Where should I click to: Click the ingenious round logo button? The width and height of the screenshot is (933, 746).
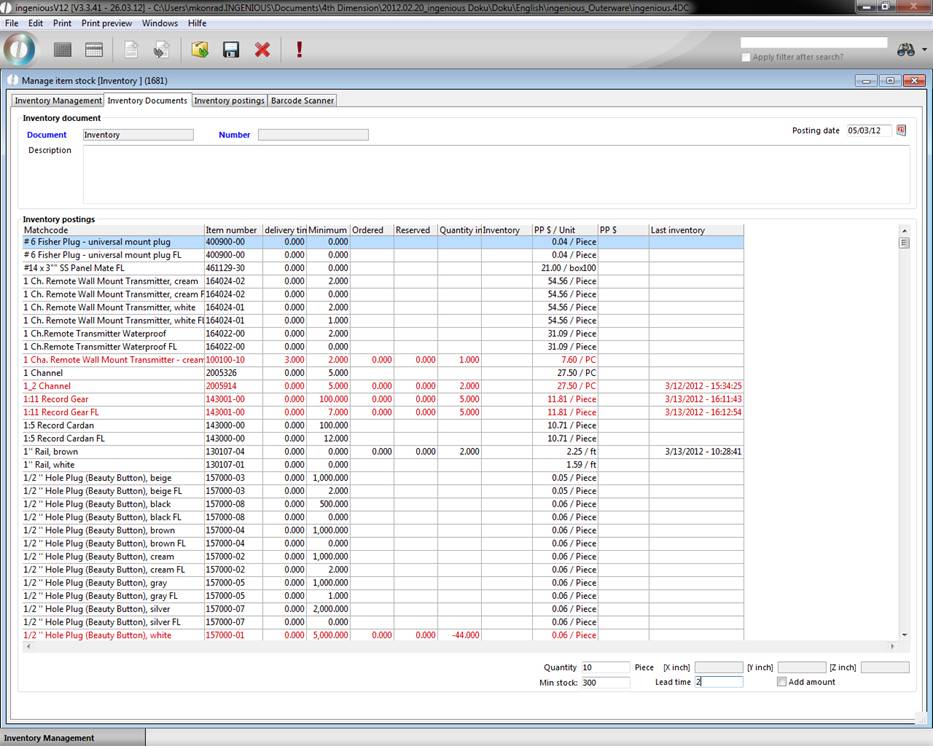pos(20,49)
